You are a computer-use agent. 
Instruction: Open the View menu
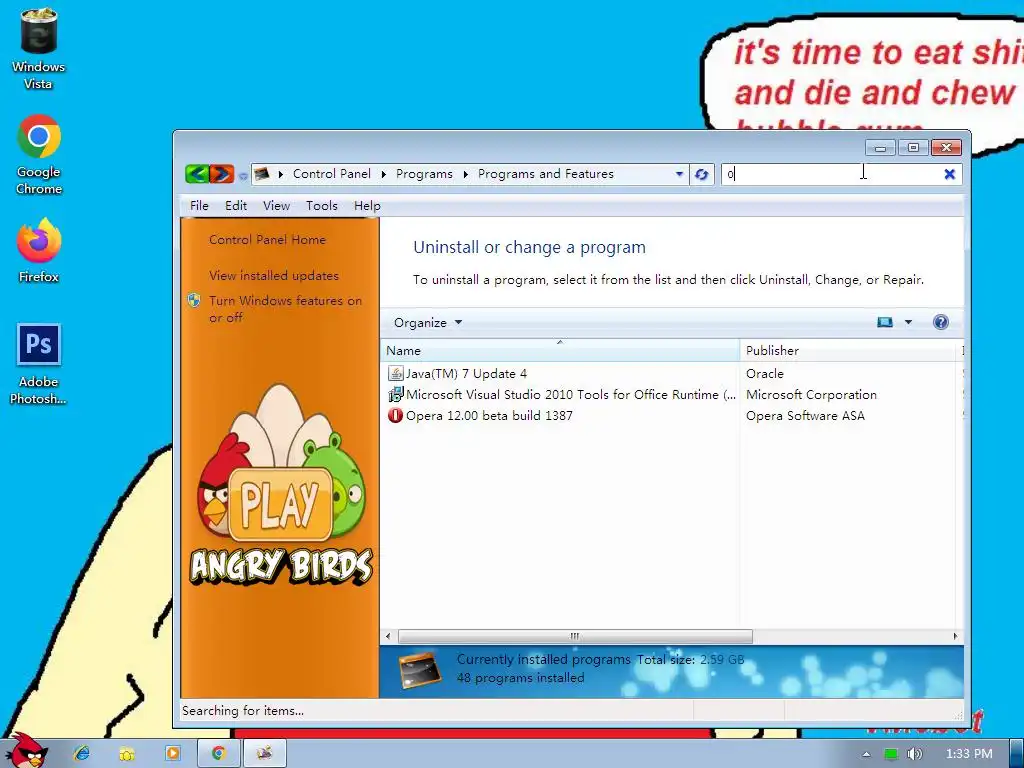click(276, 206)
